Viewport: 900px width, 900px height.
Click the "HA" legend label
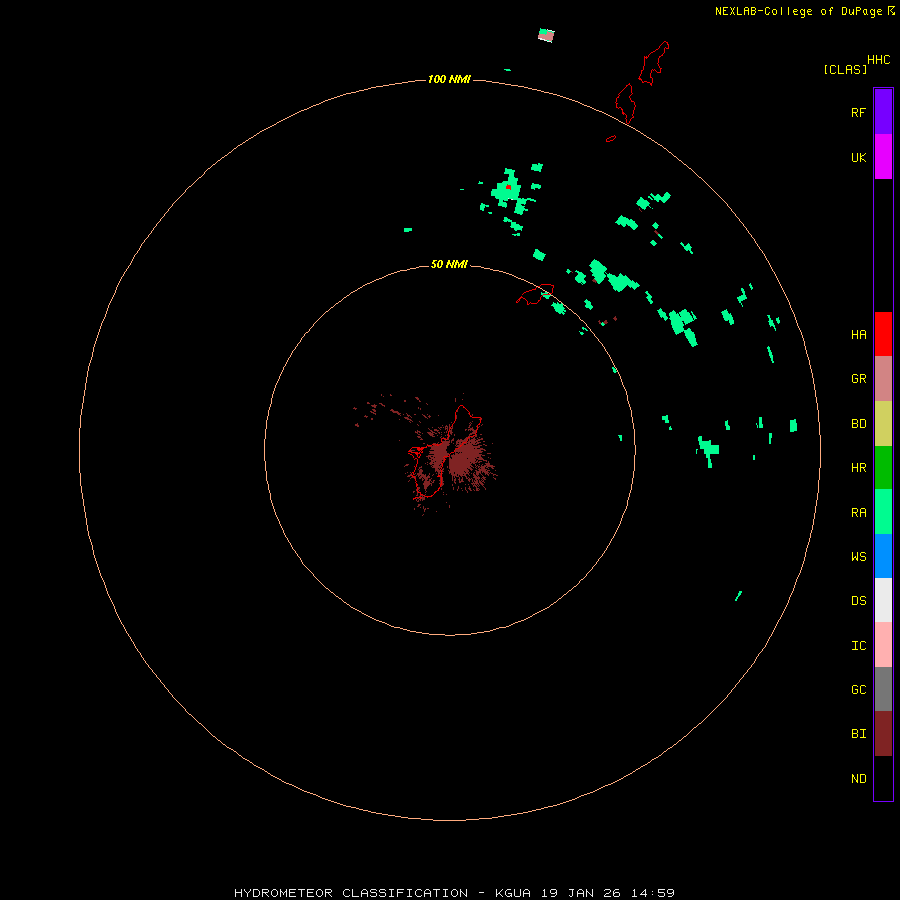[858, 335]
